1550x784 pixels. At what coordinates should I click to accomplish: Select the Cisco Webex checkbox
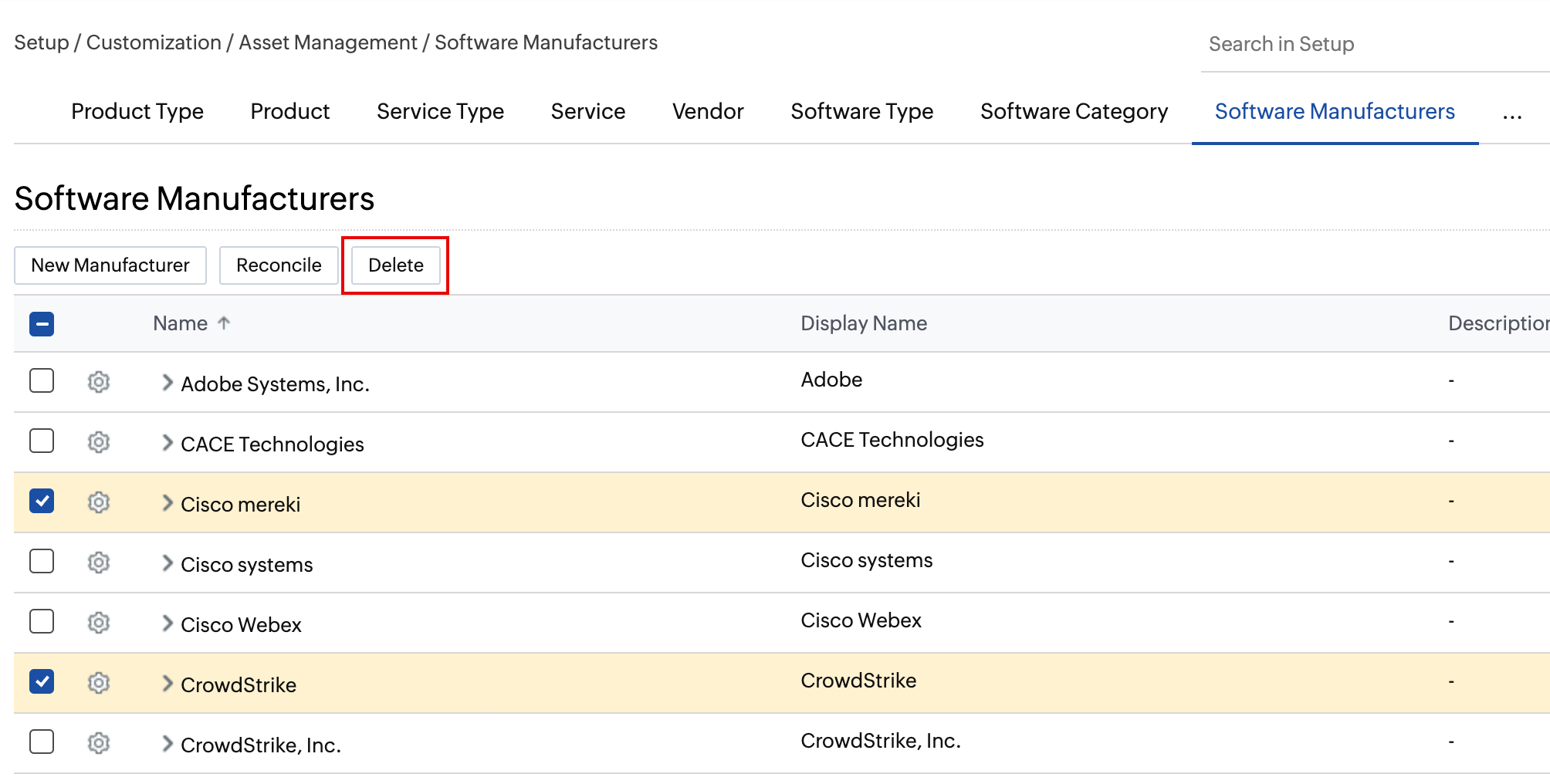[x=42, y=621]
